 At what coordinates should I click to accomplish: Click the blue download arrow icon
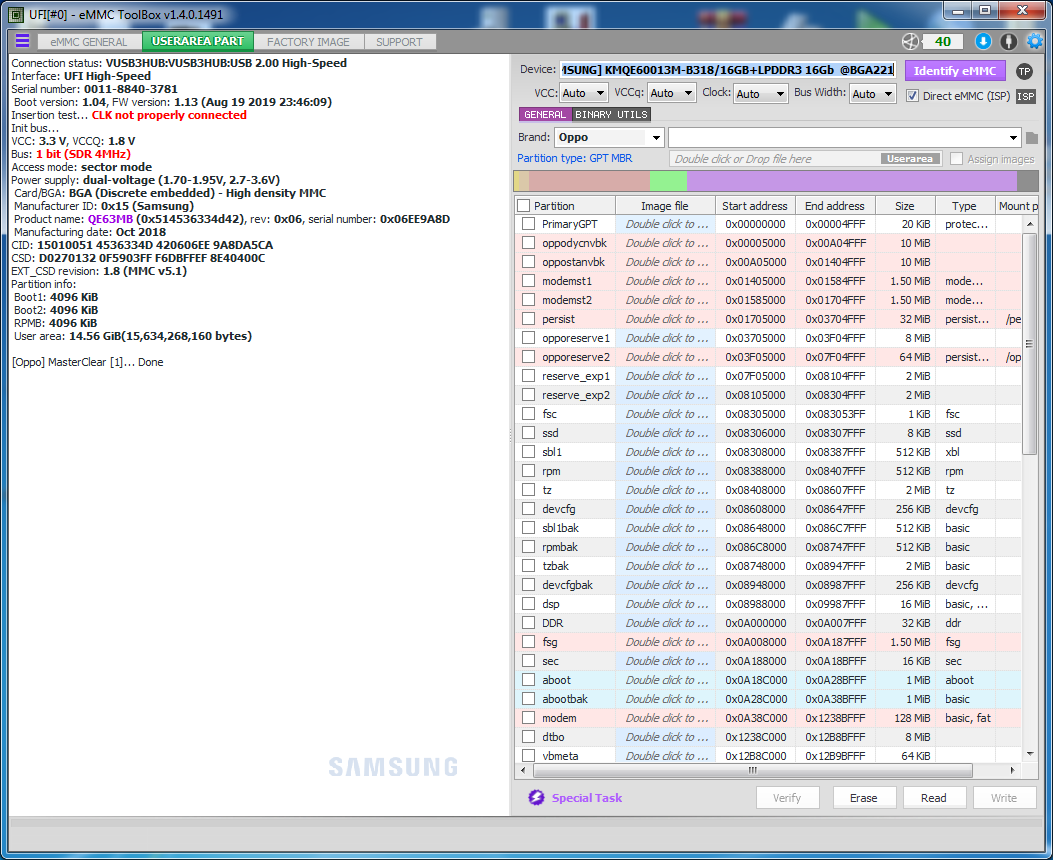tap(983, 42)
